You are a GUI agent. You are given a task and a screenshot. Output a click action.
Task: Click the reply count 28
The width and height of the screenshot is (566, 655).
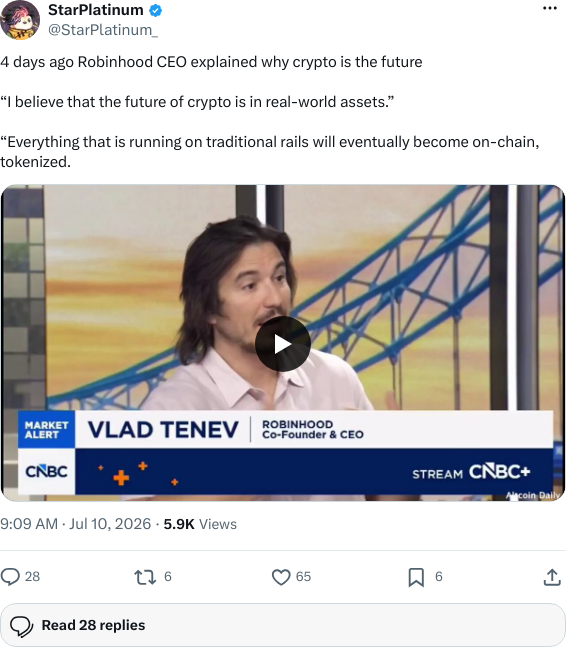click(x=32, y=577)
